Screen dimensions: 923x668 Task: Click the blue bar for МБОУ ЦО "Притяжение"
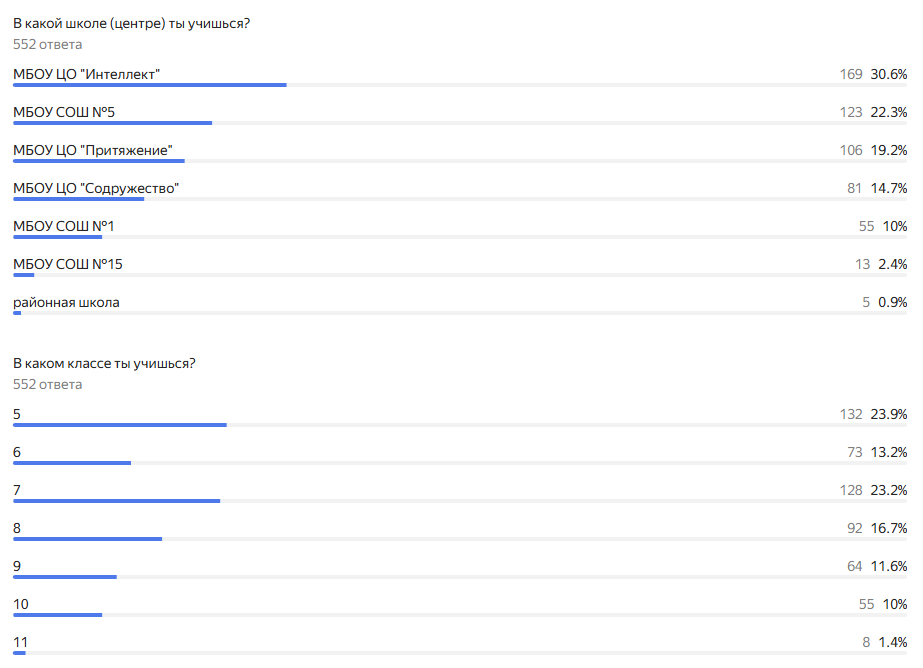[x=99, y=161]
